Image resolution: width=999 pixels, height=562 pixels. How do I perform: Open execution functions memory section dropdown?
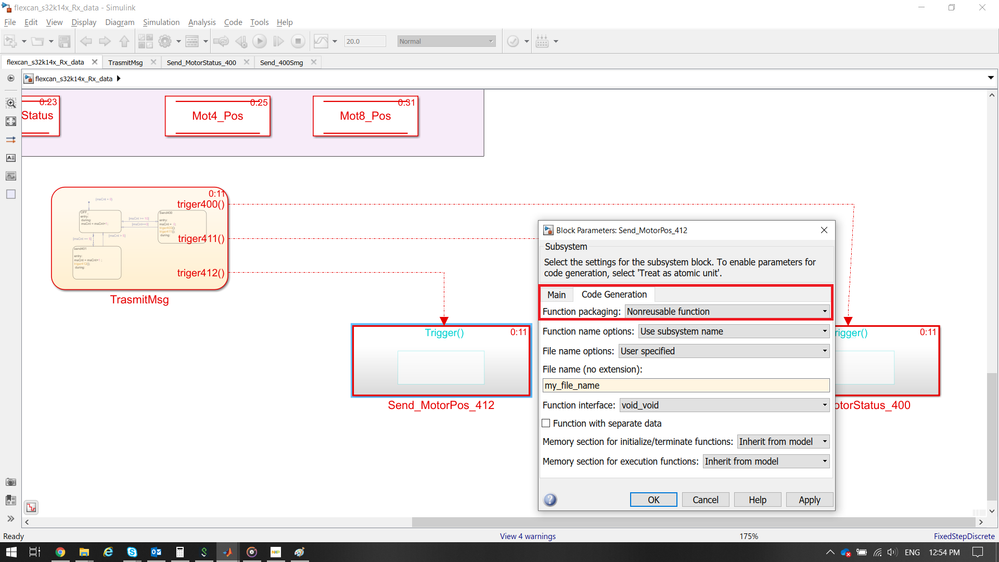pyautogui.click(x=766, y=461)
